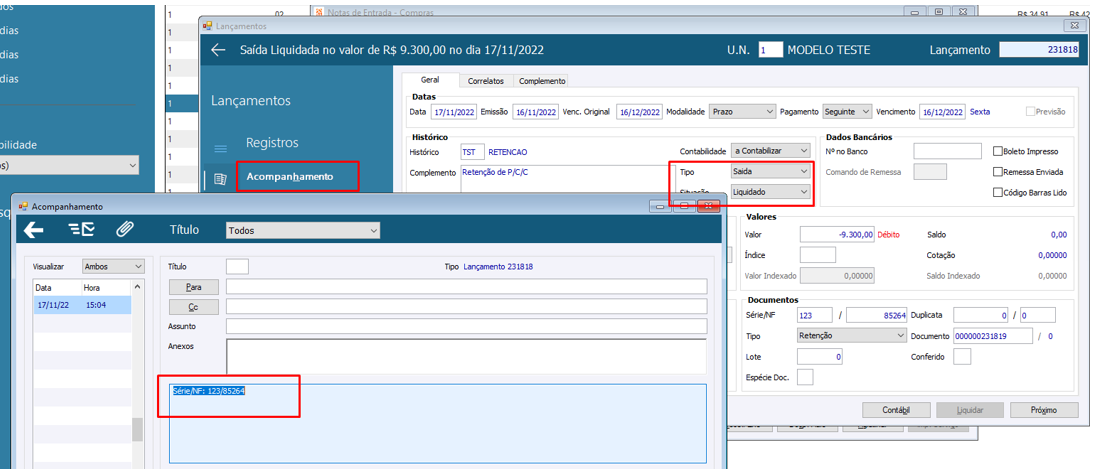Open the Pagamento dropdown showing Seguinte
The width and height of the screenshot is (1093, 469).
point(847,112)
